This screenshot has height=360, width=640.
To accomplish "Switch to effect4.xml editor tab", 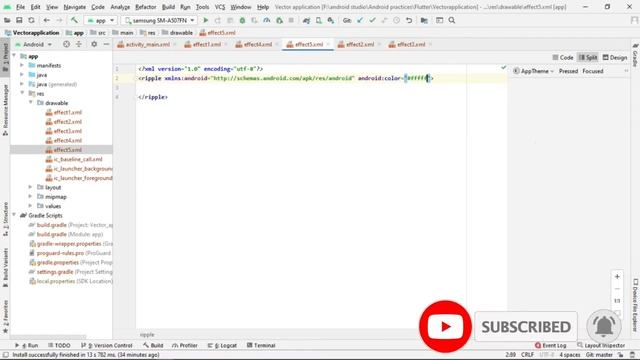I will [258, 44].
